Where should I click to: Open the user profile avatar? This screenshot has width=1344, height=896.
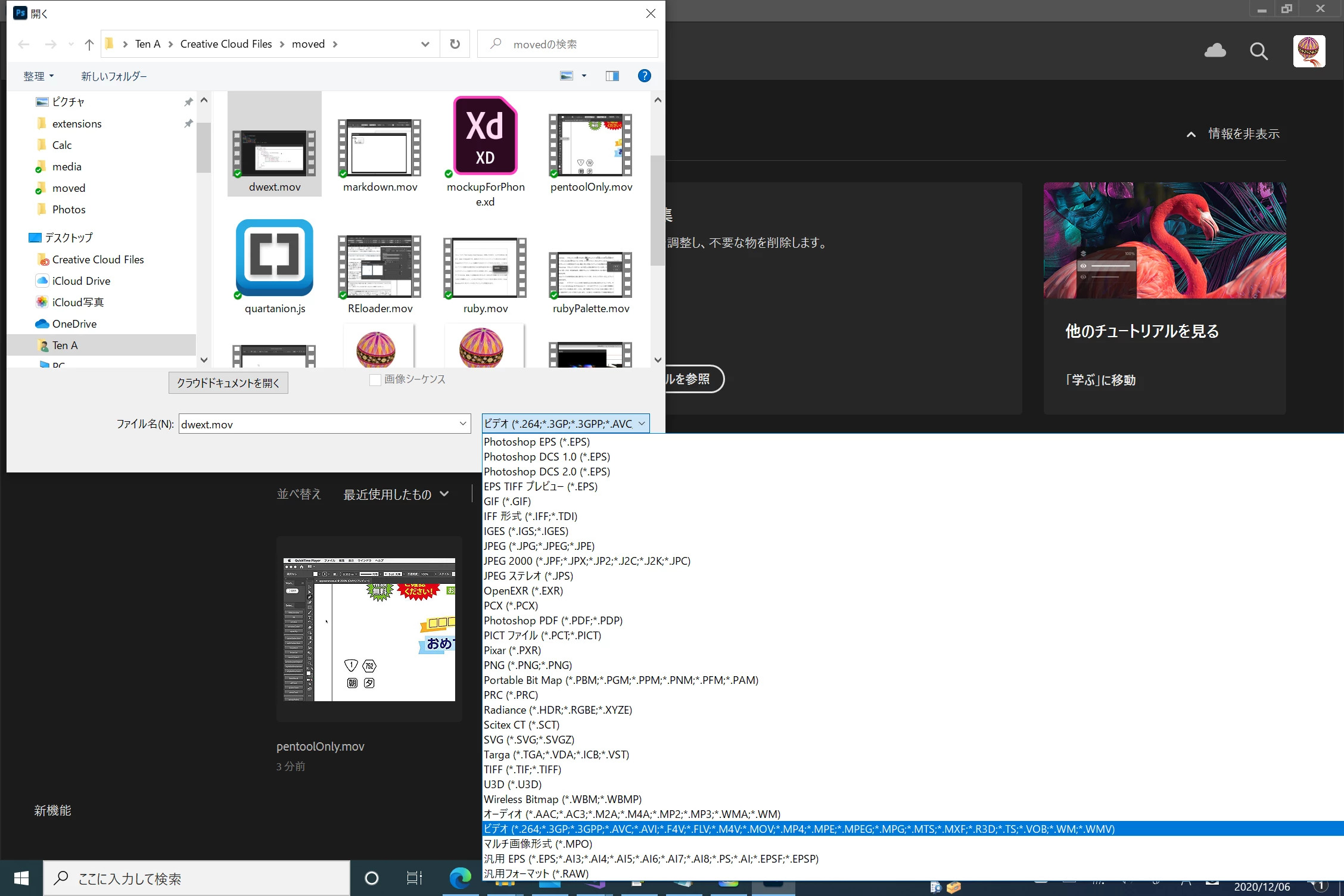click(1308, 51)
